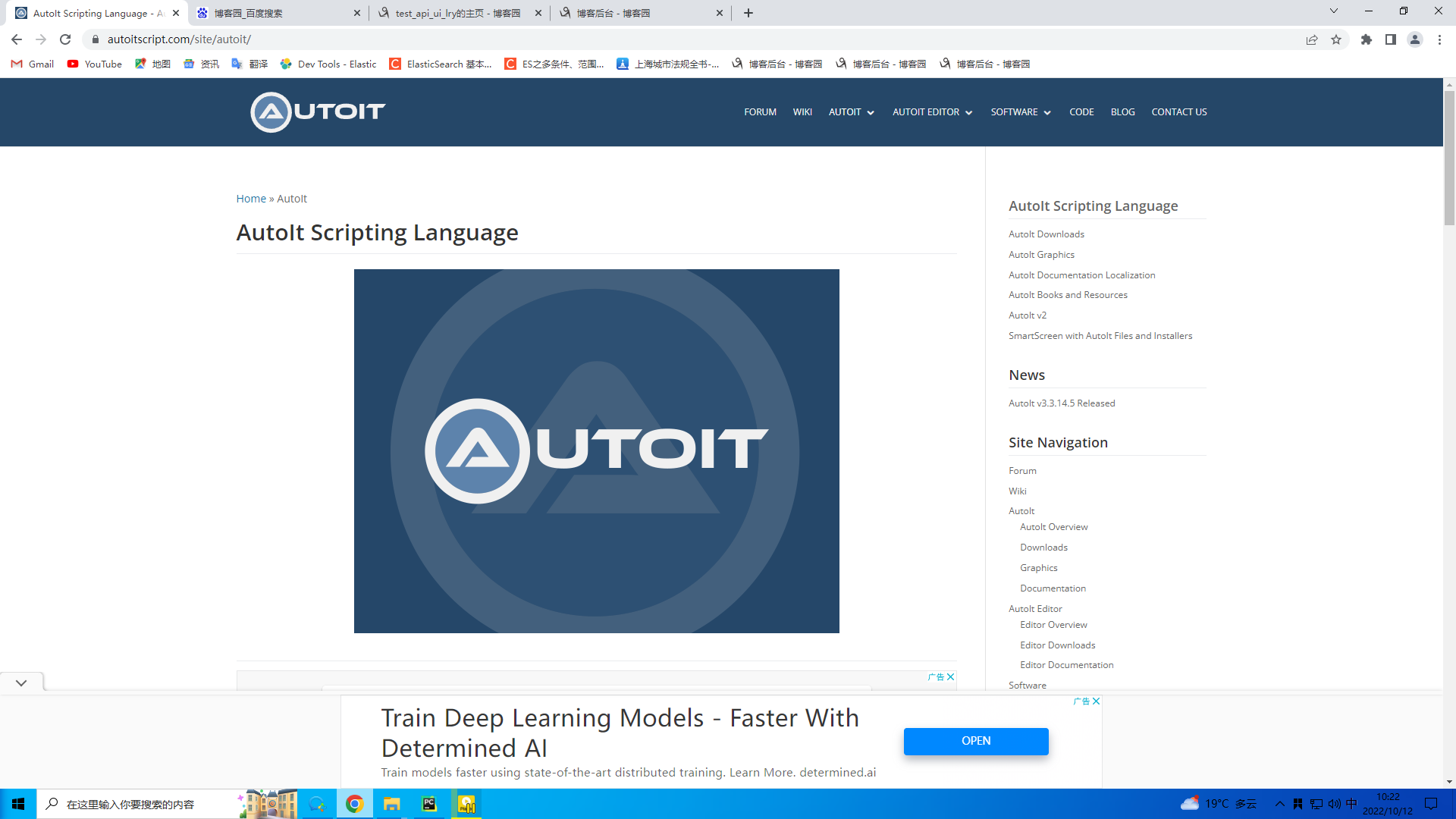
Task: Open CODE in the site navigation
Action: (1081, 112)
